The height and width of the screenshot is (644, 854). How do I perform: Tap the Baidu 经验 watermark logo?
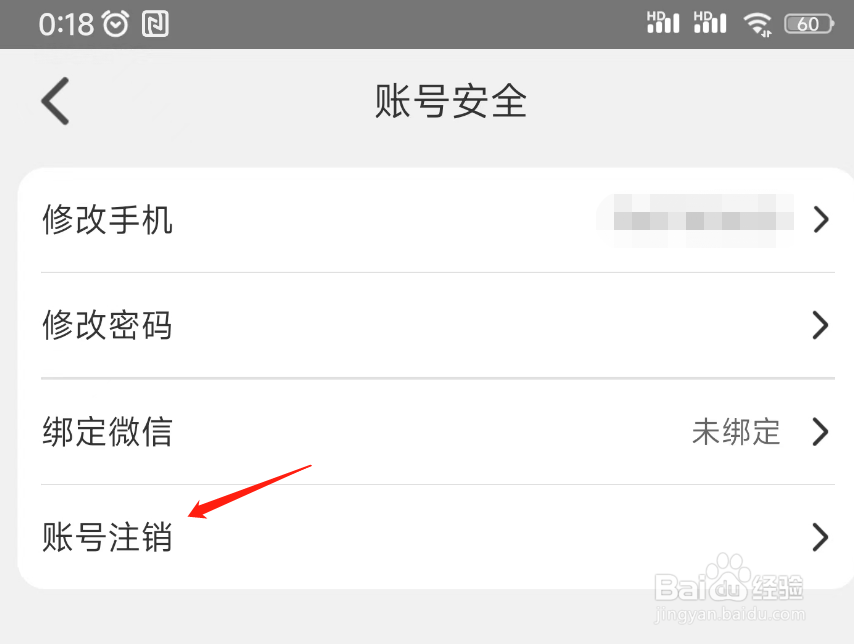click(729, 587)
